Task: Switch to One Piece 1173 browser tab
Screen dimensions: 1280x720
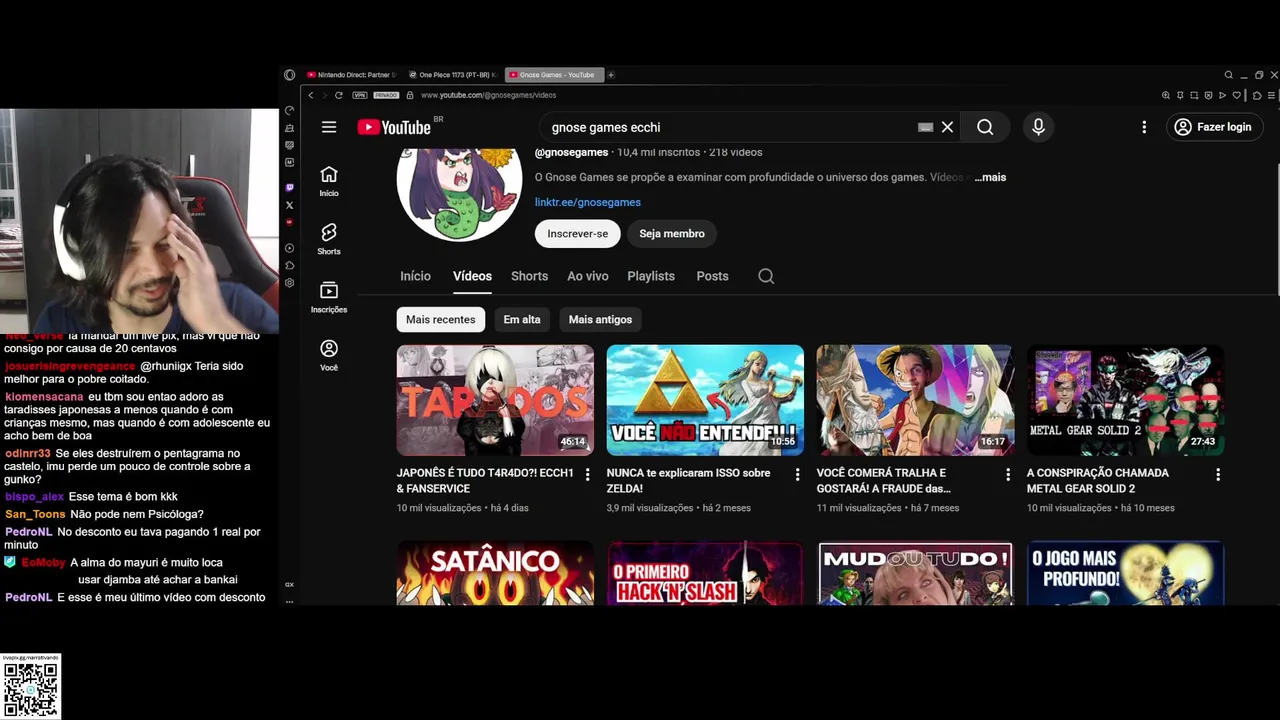Action: (453, 75)
